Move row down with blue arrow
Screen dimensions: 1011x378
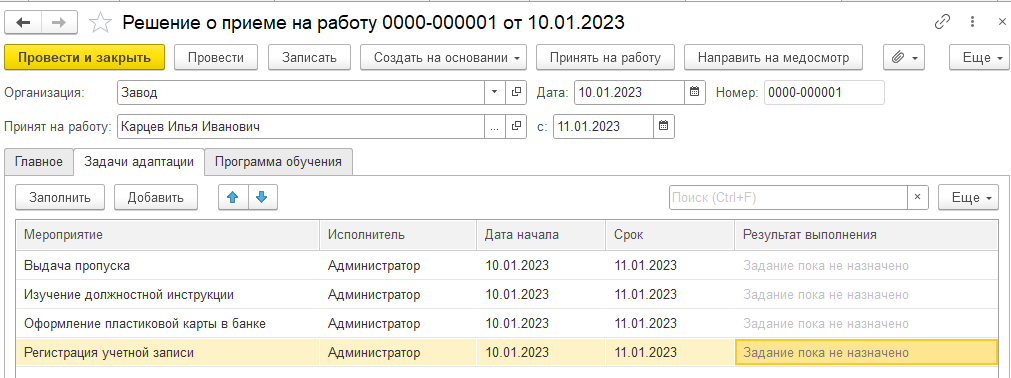click(x=262, y=197)
